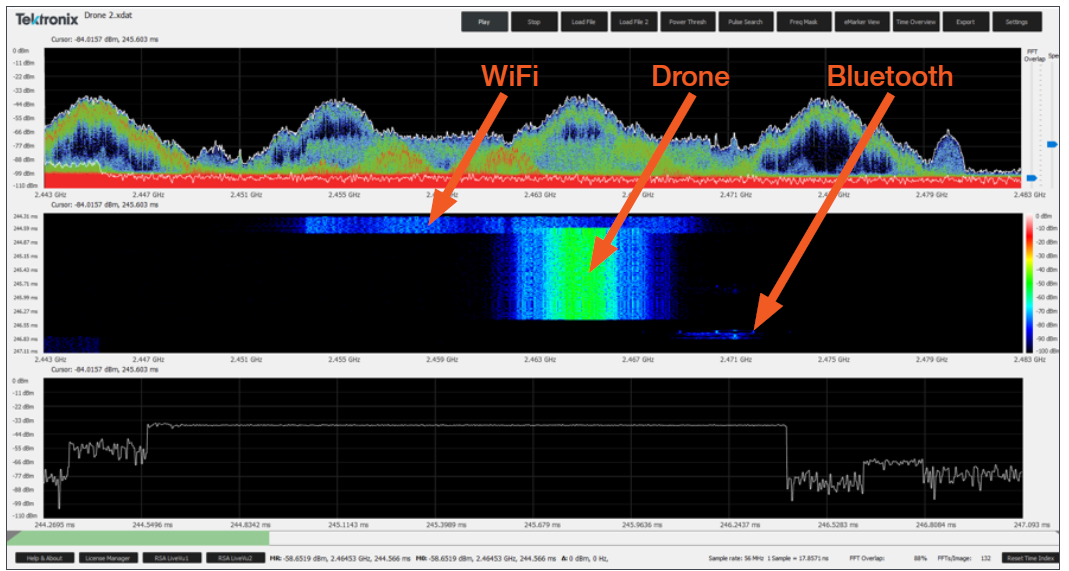Stop playback with the Stop button
Screen dimensions: 1069x571
(x=533, y=22)
